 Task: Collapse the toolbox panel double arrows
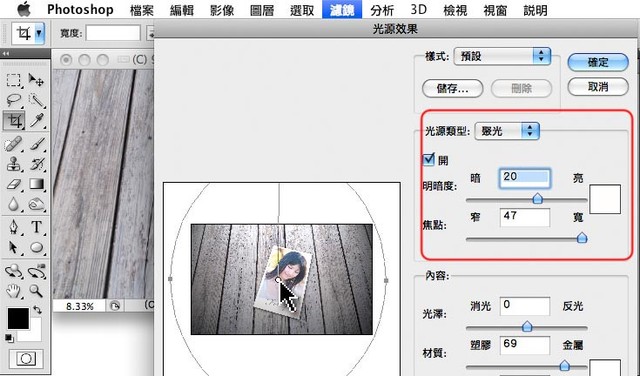(x=6, y=53)
